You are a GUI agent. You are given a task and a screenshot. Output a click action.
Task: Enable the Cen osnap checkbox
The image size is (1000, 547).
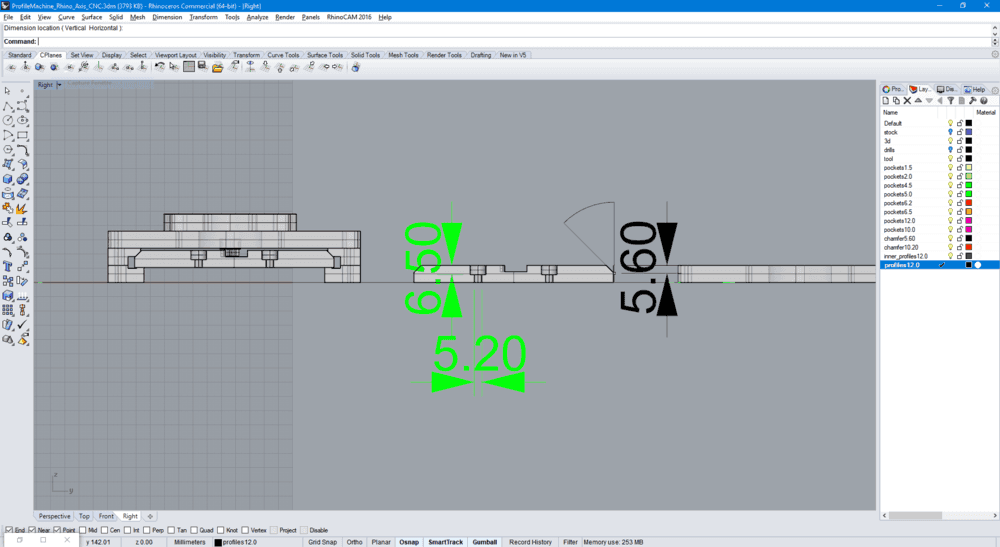click(105, 530)
